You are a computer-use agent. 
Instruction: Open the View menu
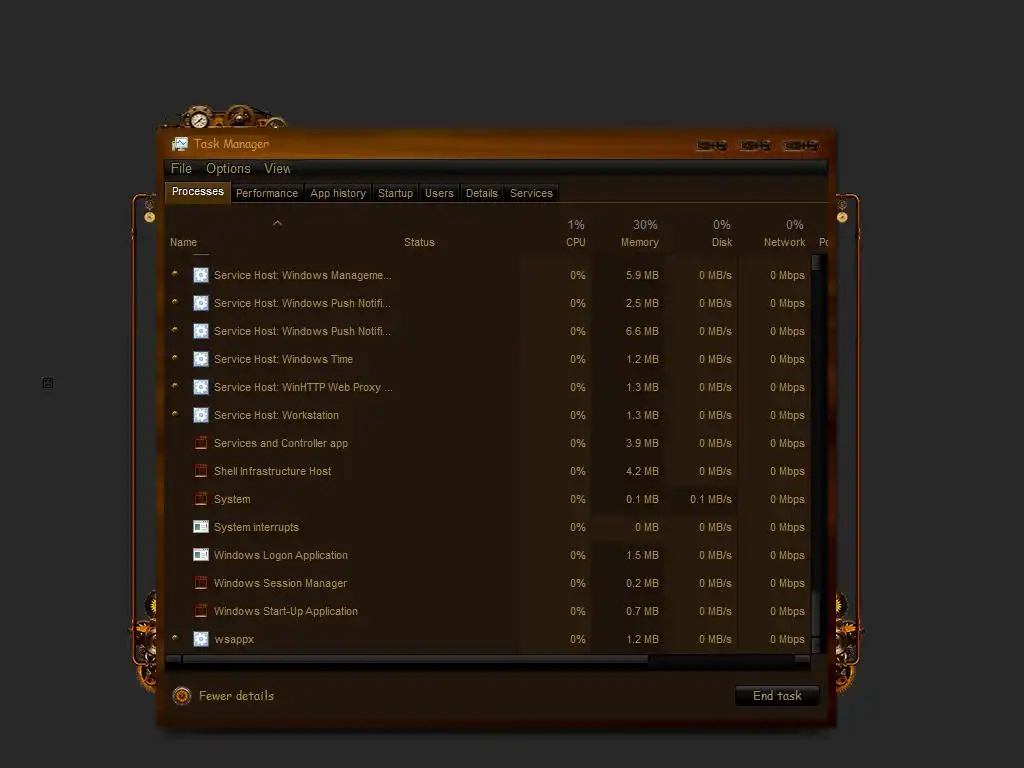coord(277,168)
